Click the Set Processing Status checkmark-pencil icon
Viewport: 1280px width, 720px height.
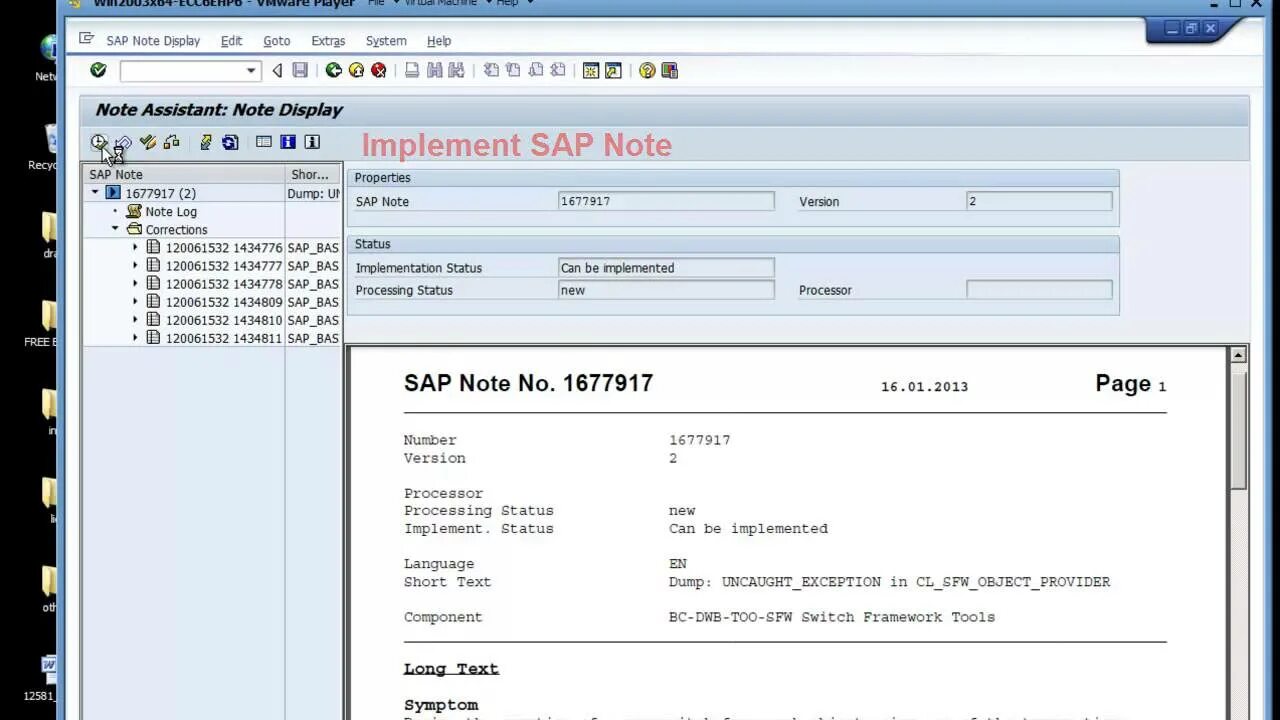pos(148,142)
